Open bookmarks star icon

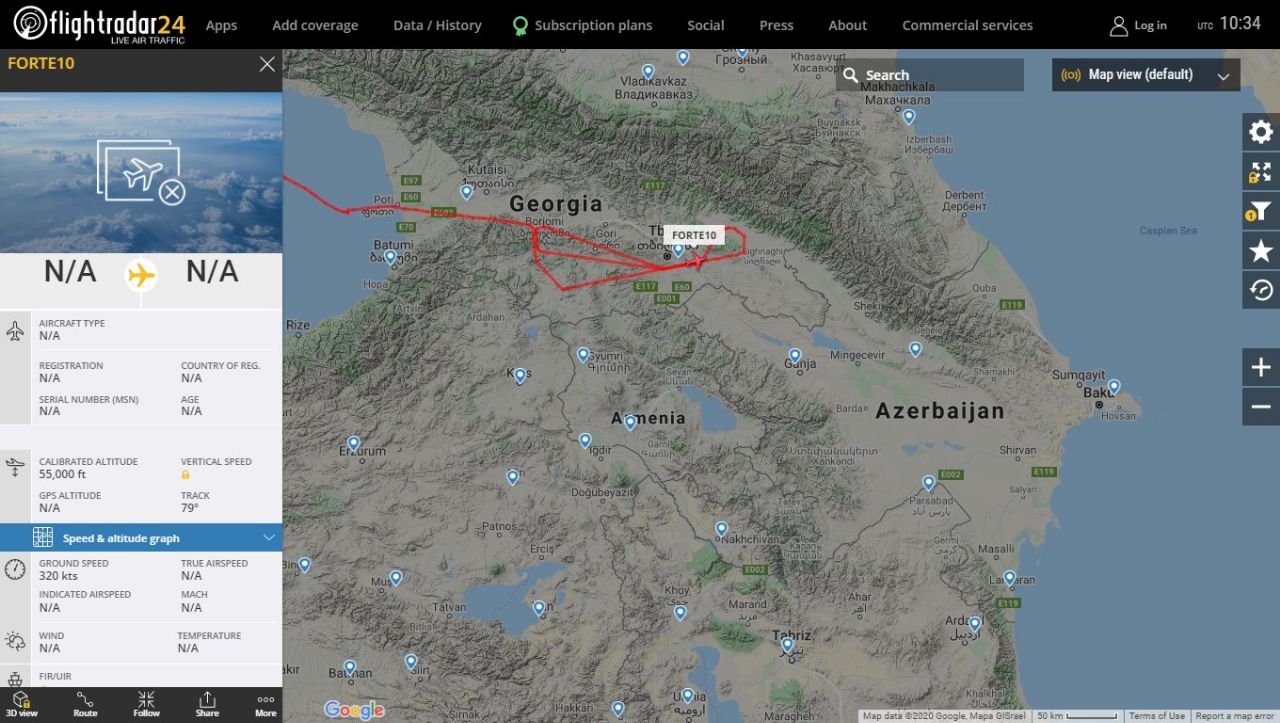tap(1261, 251)
